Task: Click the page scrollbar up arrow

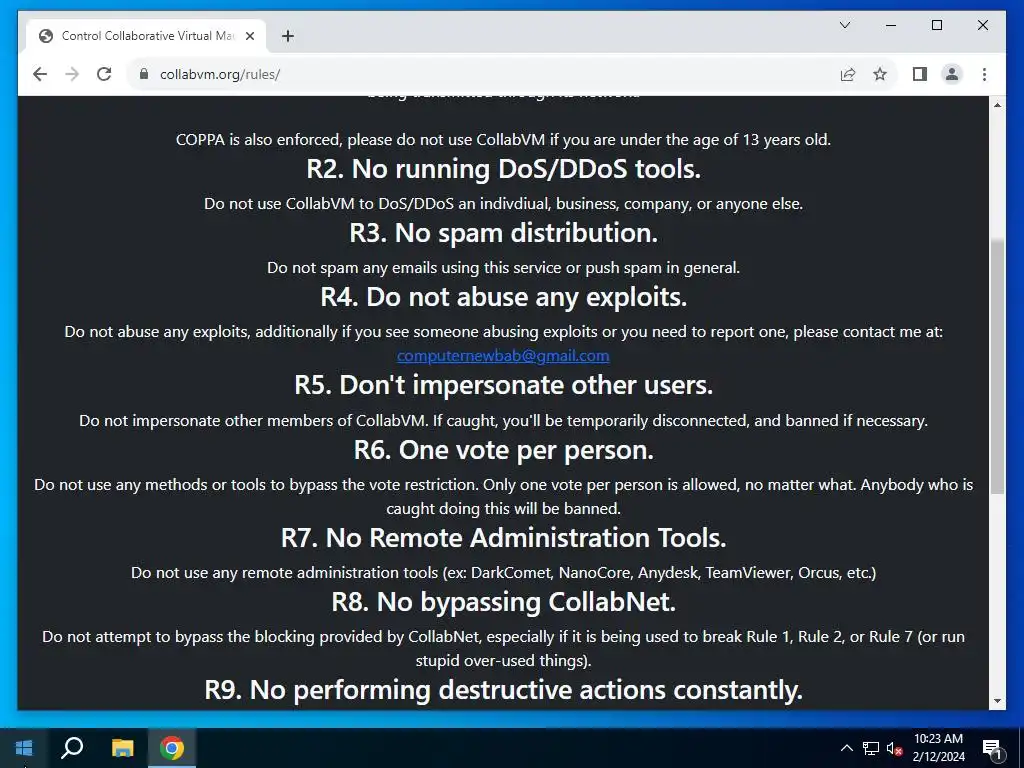Action: click(997, 104)
